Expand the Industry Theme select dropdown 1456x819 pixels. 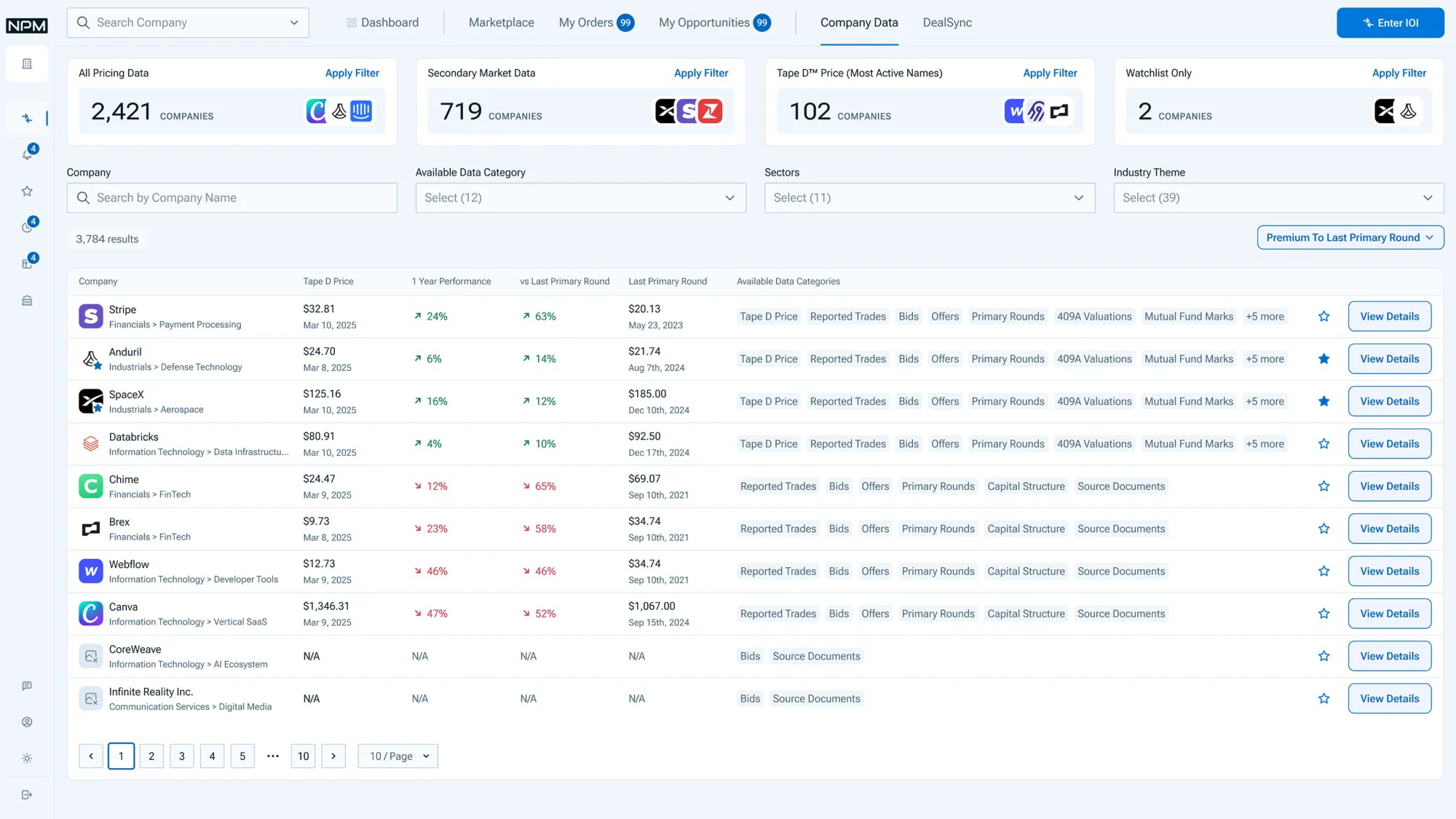pos(1278,198)
